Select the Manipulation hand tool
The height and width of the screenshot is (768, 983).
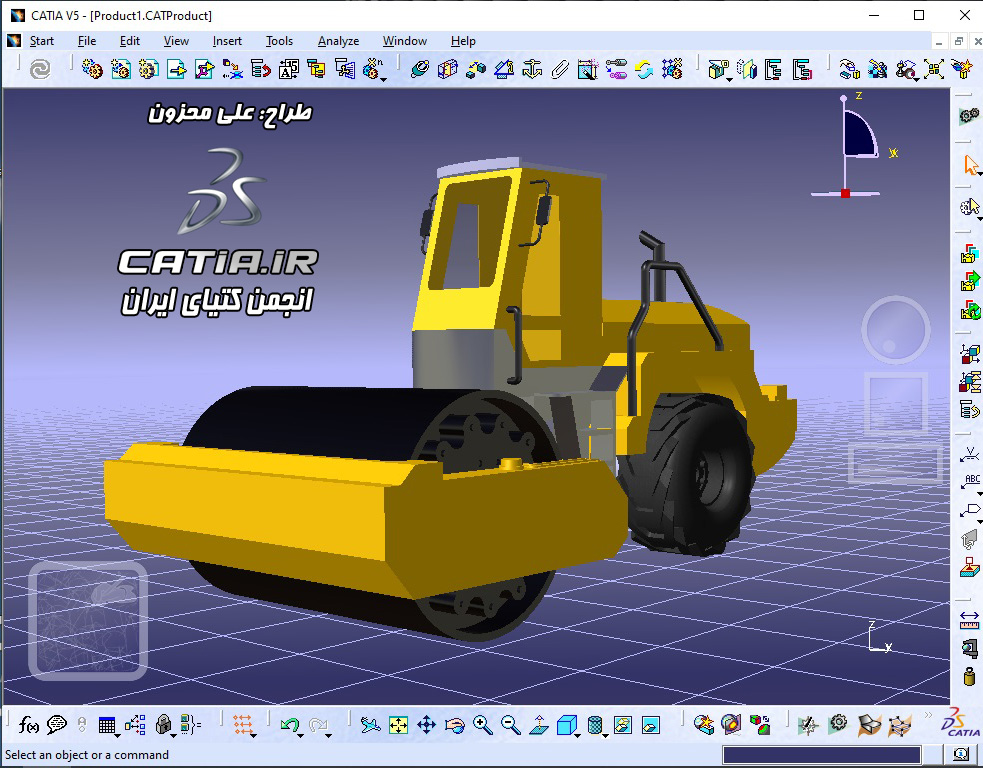[849, 69]
